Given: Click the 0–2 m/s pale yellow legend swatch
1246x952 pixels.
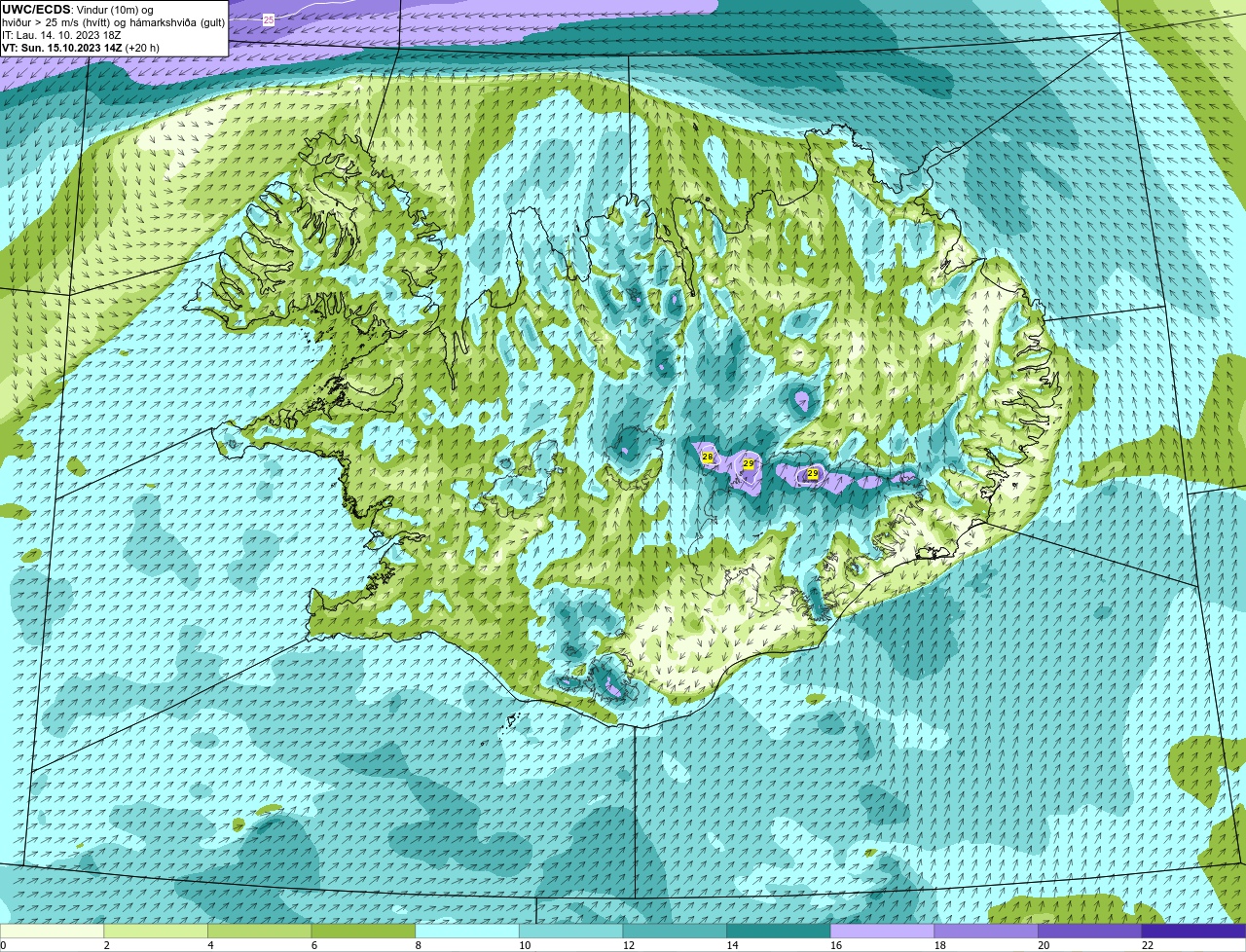Looking at the screenshot, I should coord(52,932).
